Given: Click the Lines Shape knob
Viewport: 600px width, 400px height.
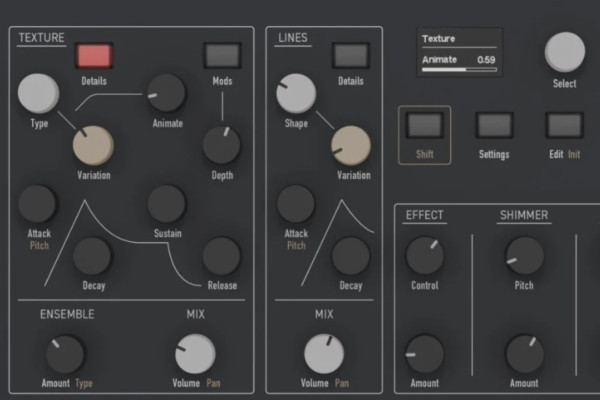Looking at the screenshot, I should click(x=296, y=94).
